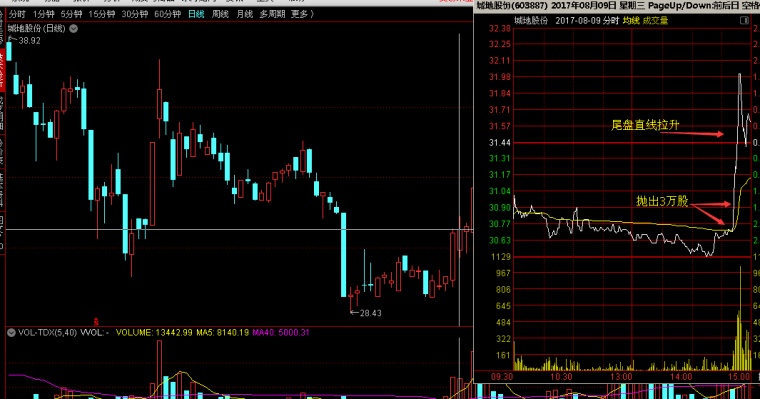Click the 尾盘直线拉升 annotation text
Image resolution: width=760 pixels, height=399 pixels.
pyautogui.click(x=645, y=125)
